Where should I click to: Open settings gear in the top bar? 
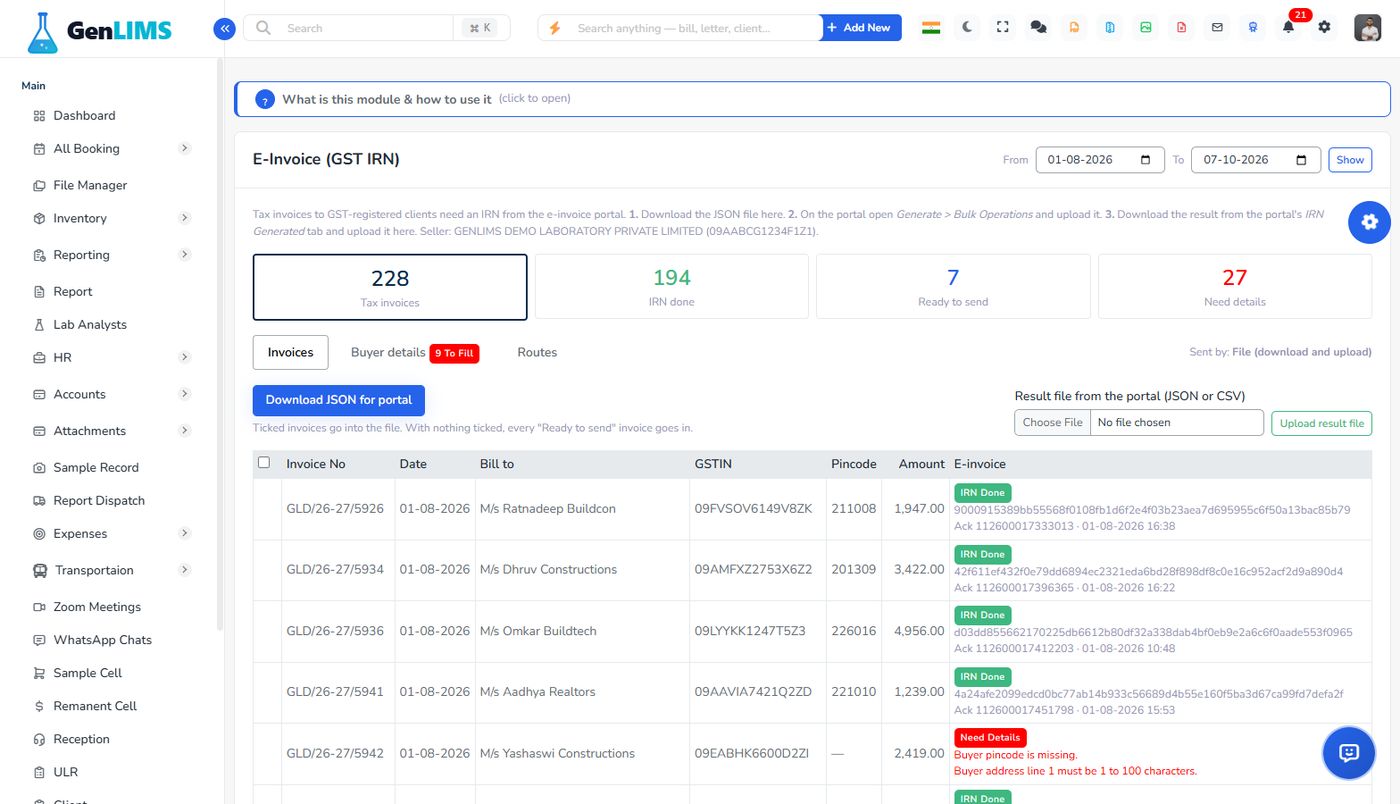[1324, 27]
